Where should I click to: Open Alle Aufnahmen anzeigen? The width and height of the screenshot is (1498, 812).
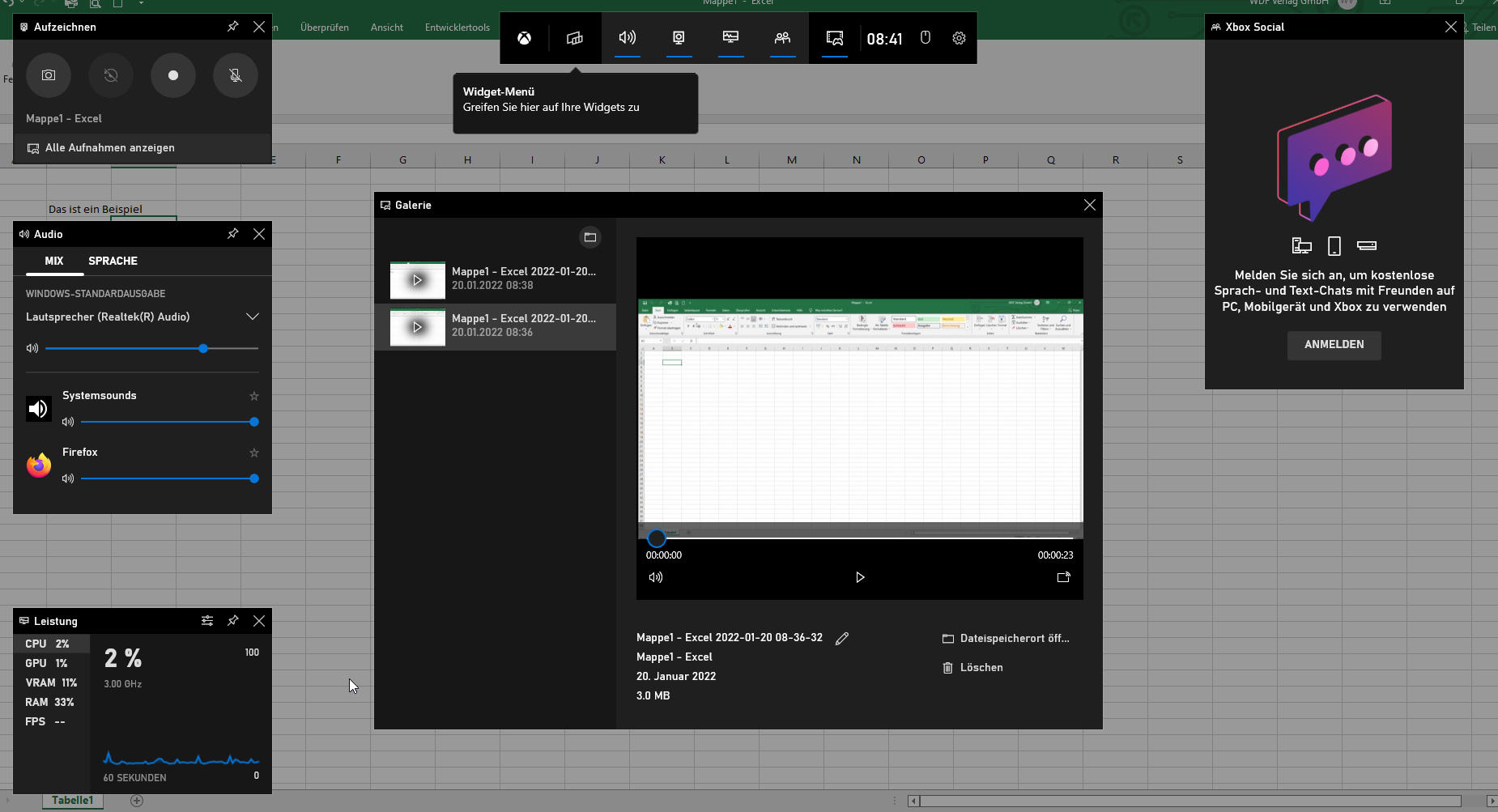click(x=143, y=148)
